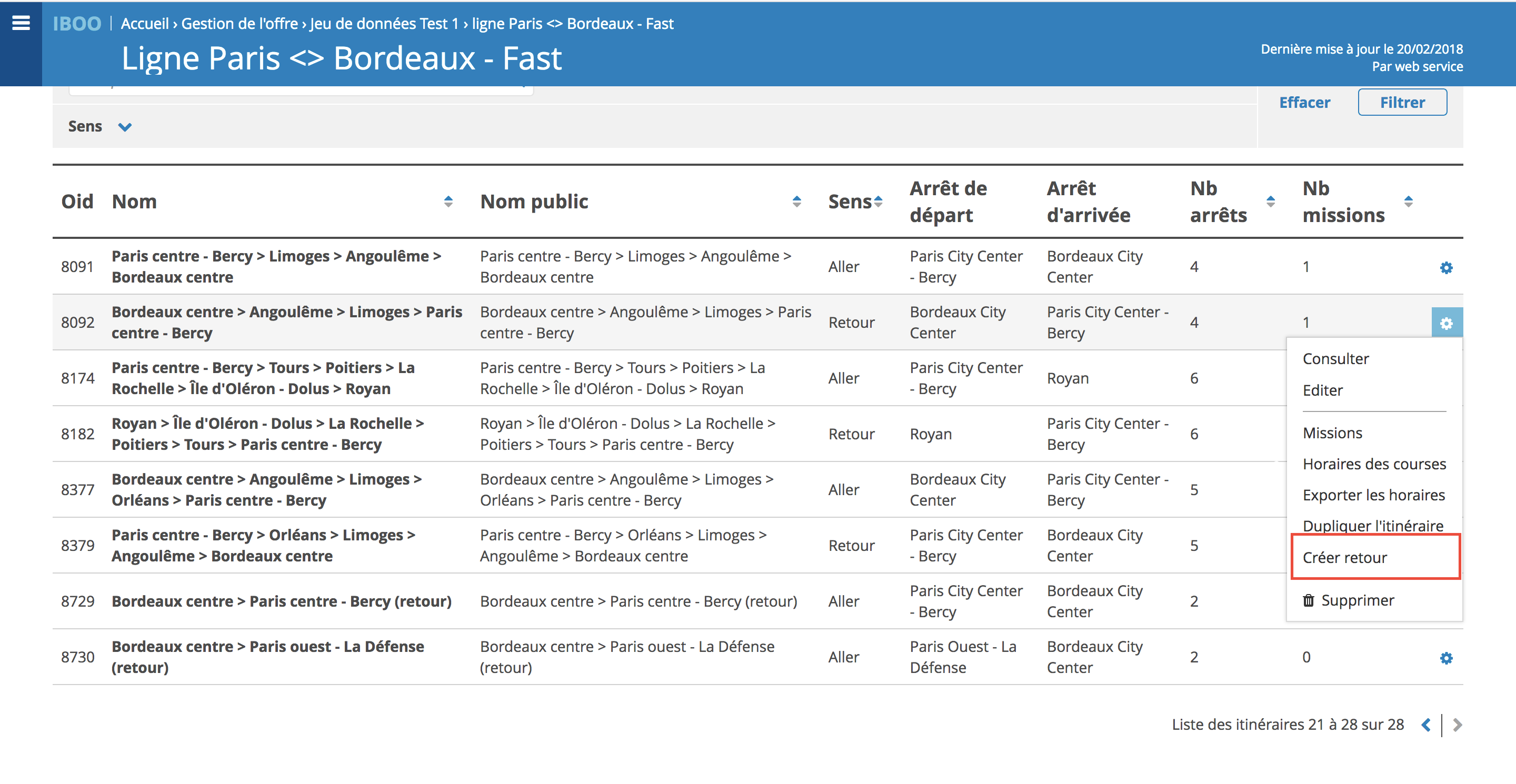Open the hamburger navigation menu
1516x784 pixels.
click(x=21, y=23)
